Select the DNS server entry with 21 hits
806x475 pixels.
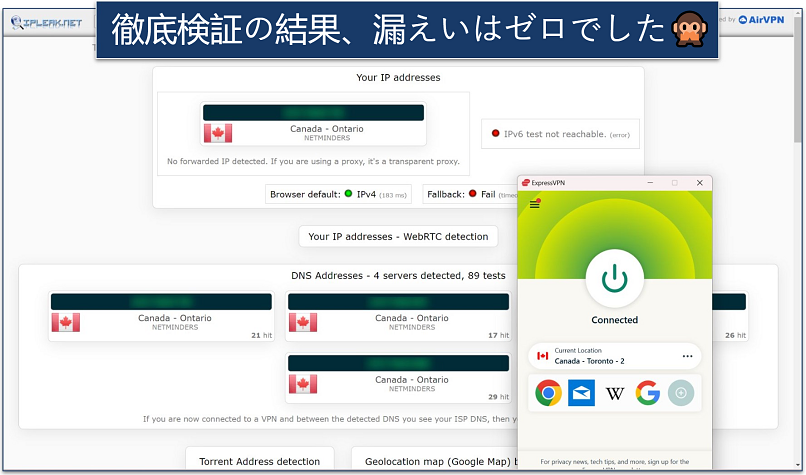[160, 316]
